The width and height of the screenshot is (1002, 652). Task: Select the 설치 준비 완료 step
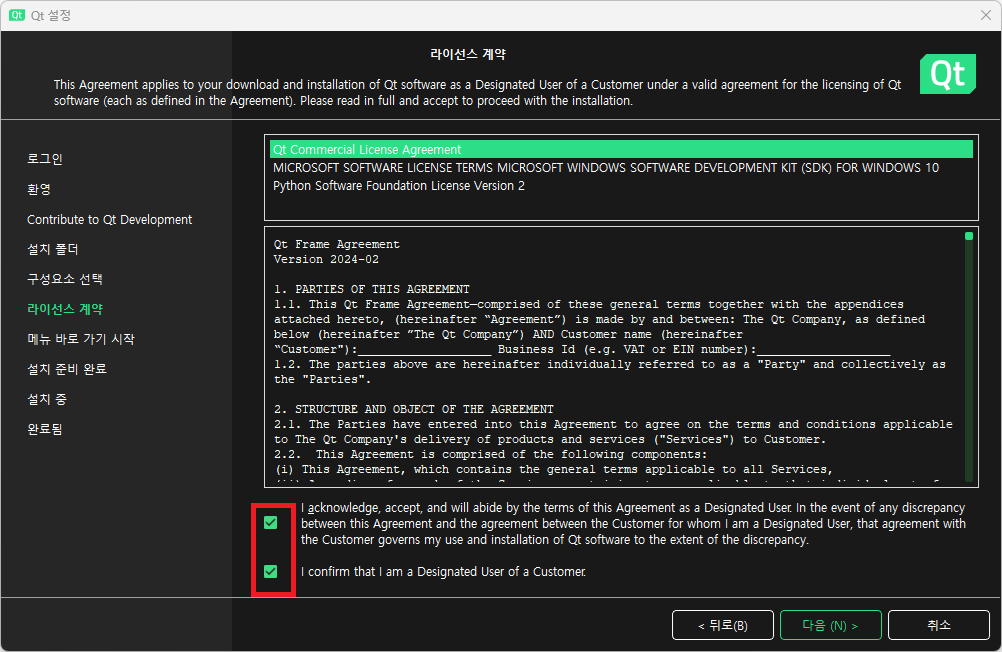pyautogui.click(x=66, y=369)
